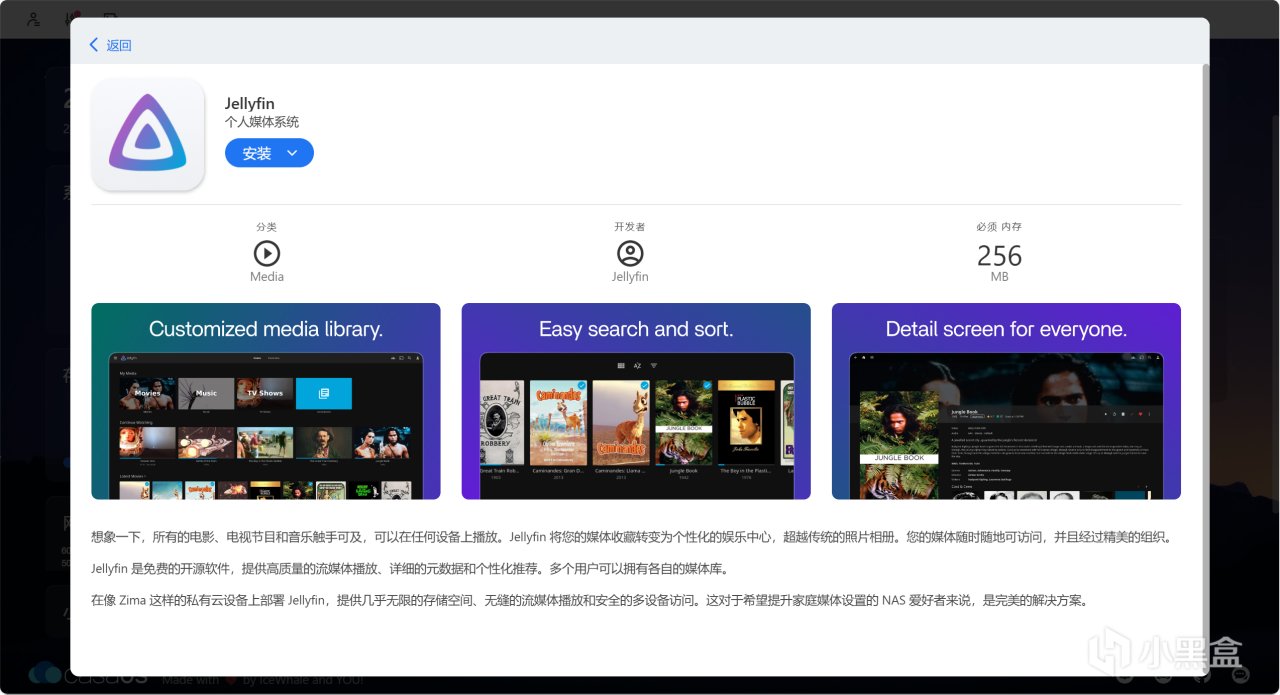Image resolution: width=1280 pixels, height=695 pixels.
Task: Click the 分类 label
Action: (x=267, y=227)
